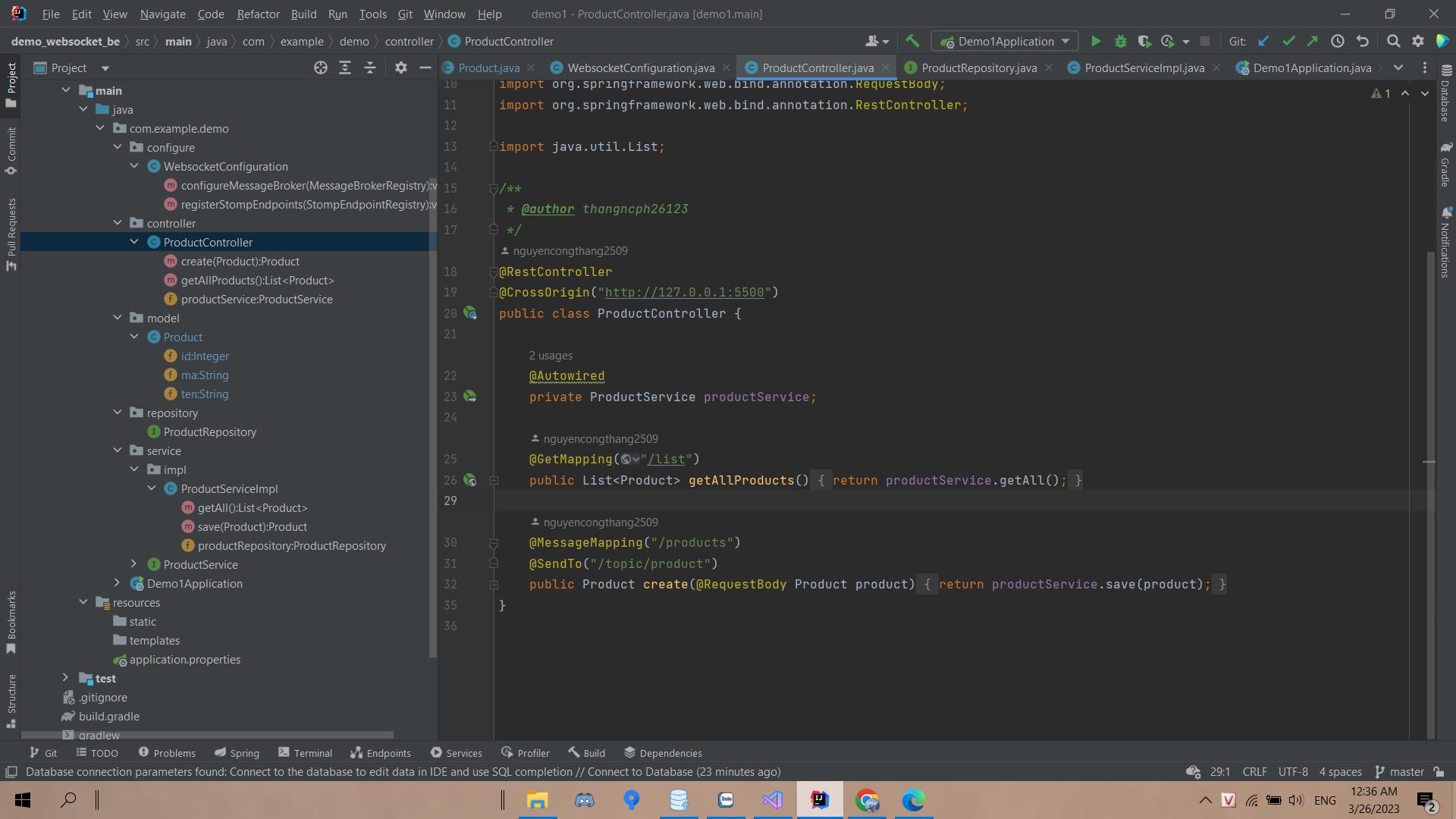Image resolution: width=1456 pixels, height=819 pixels.
Task: Open the Project view type dropdown
Action: tap(105, 68)
